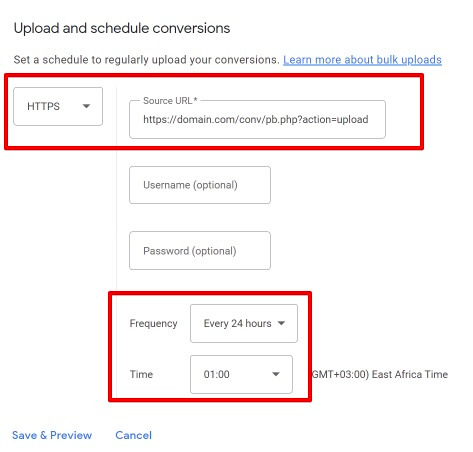Click the Source URL* floating label
This screenshot has width=473, height=452.
[170, 100]
